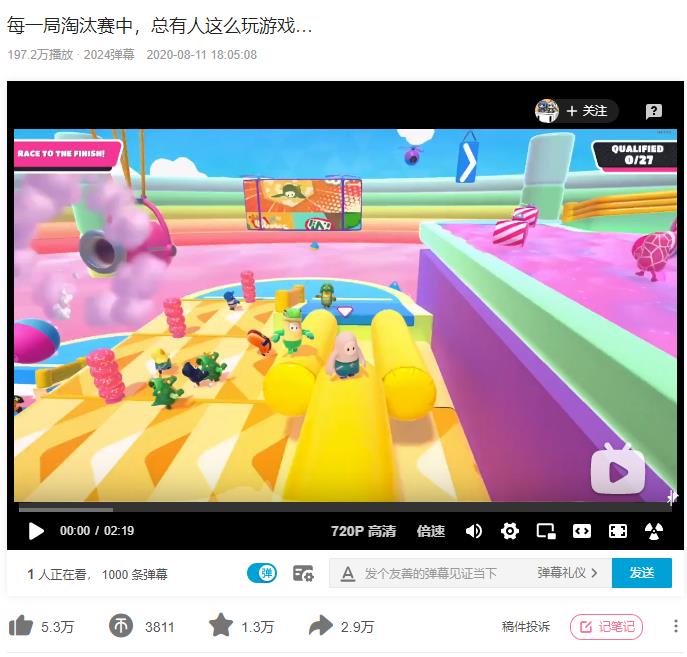Click the 1.3万 favorite count
Viewport: 687px width, 657px height.
click(x=258, y=627)
